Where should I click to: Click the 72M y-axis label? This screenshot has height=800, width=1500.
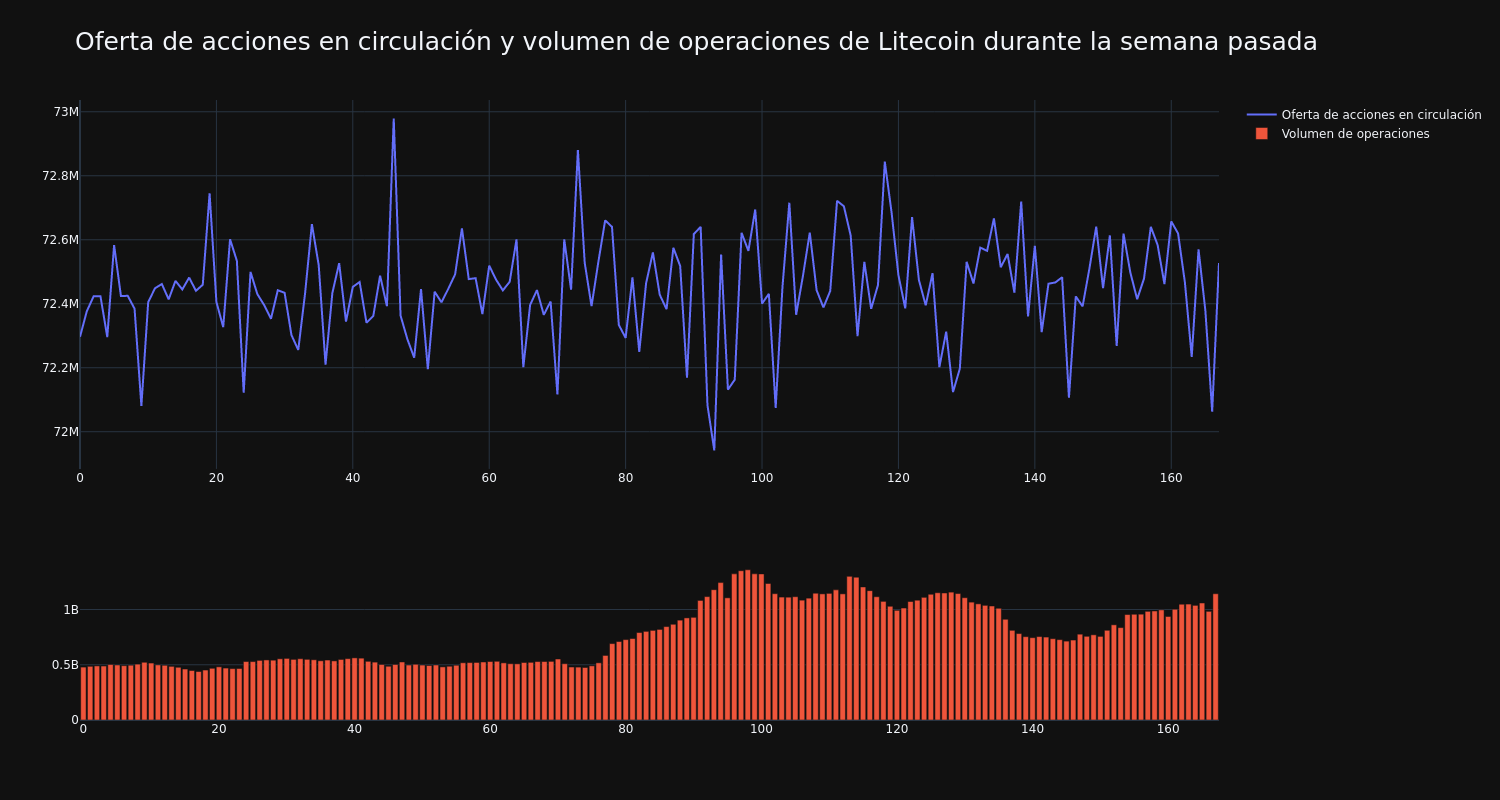coord(66,431)
